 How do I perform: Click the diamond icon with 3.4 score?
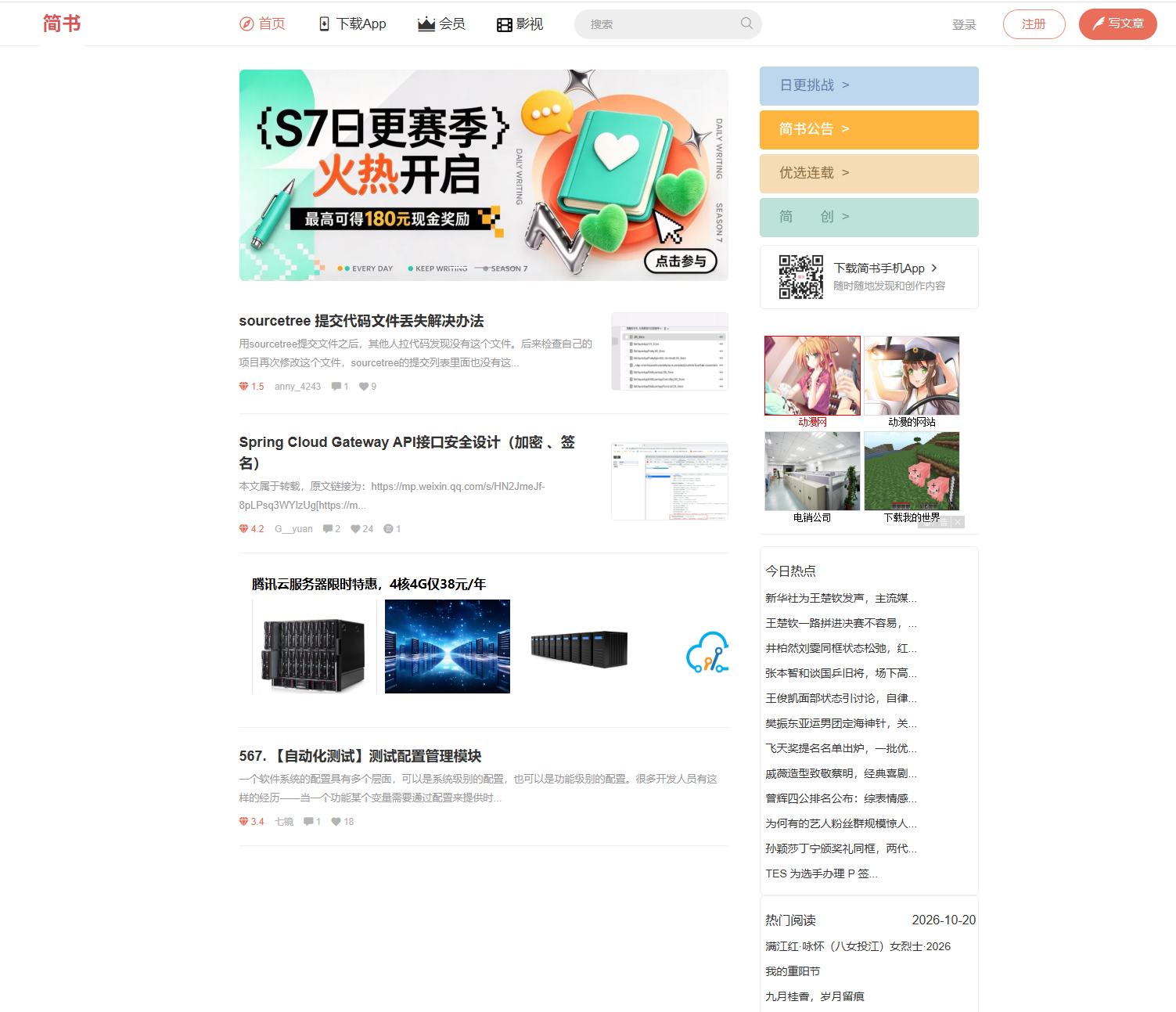[243, 821]
